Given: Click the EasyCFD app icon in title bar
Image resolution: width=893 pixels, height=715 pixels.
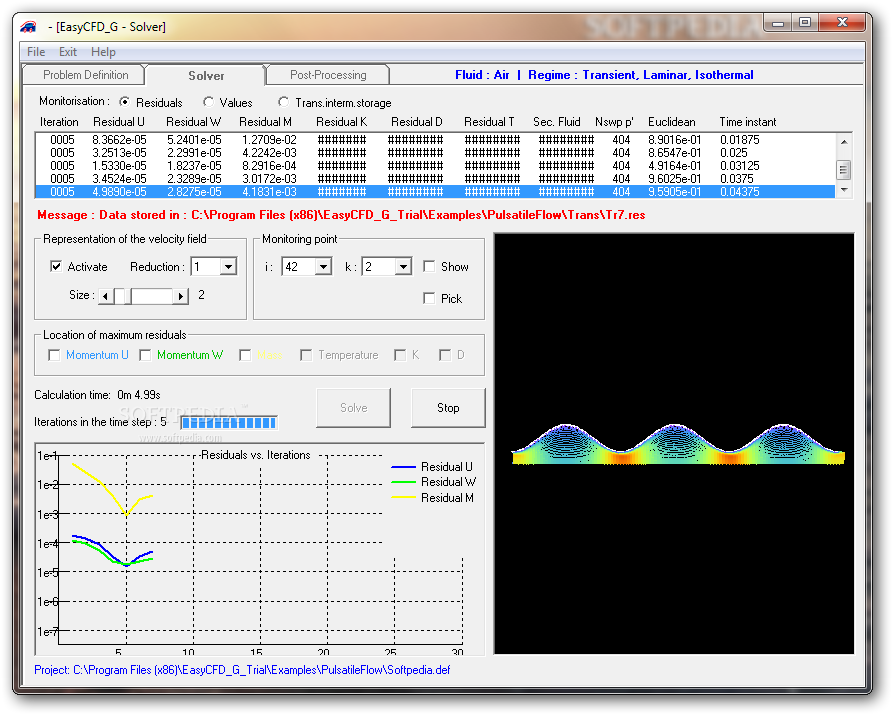Looking at the screenshot, I should tap(28, 27).
